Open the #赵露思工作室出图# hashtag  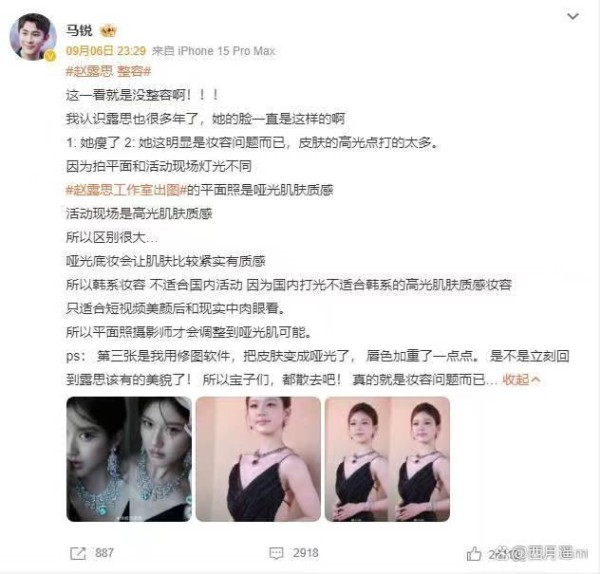(x=126, y=190)
